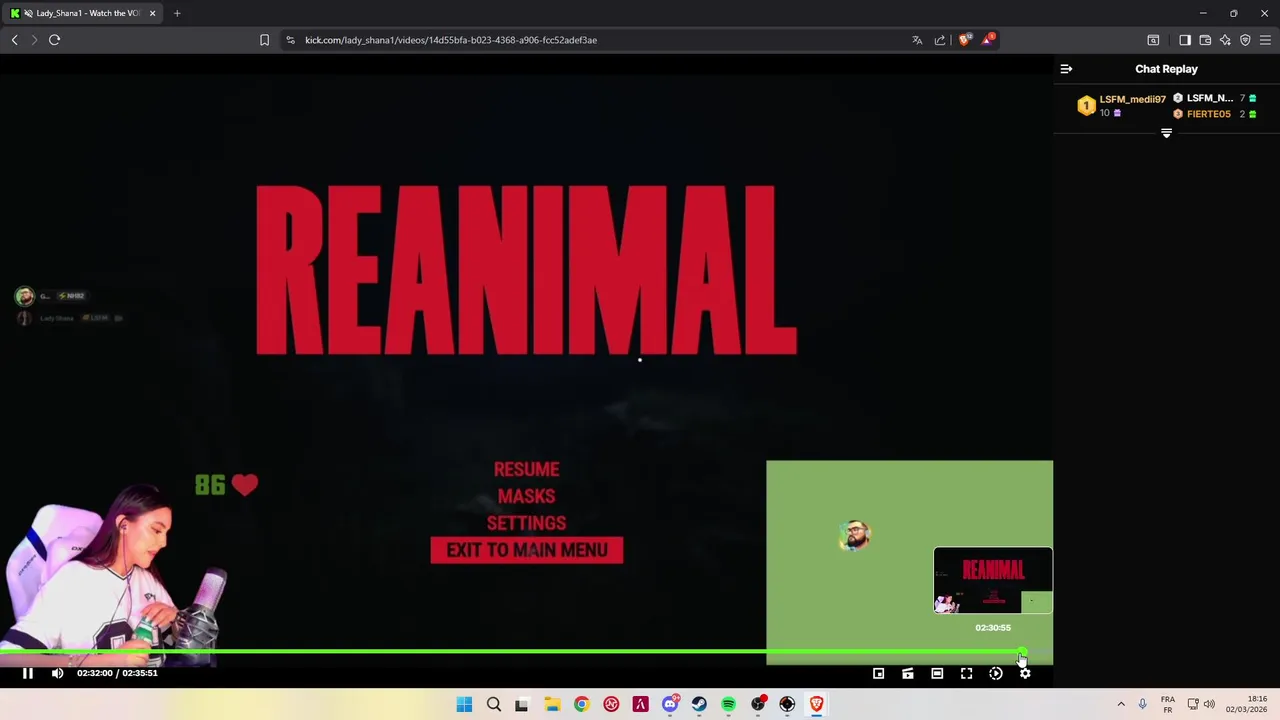This screenshot has width=1280, height=720.
Task: Open network and volume quick settings
Action: (x=1201, y=704)
